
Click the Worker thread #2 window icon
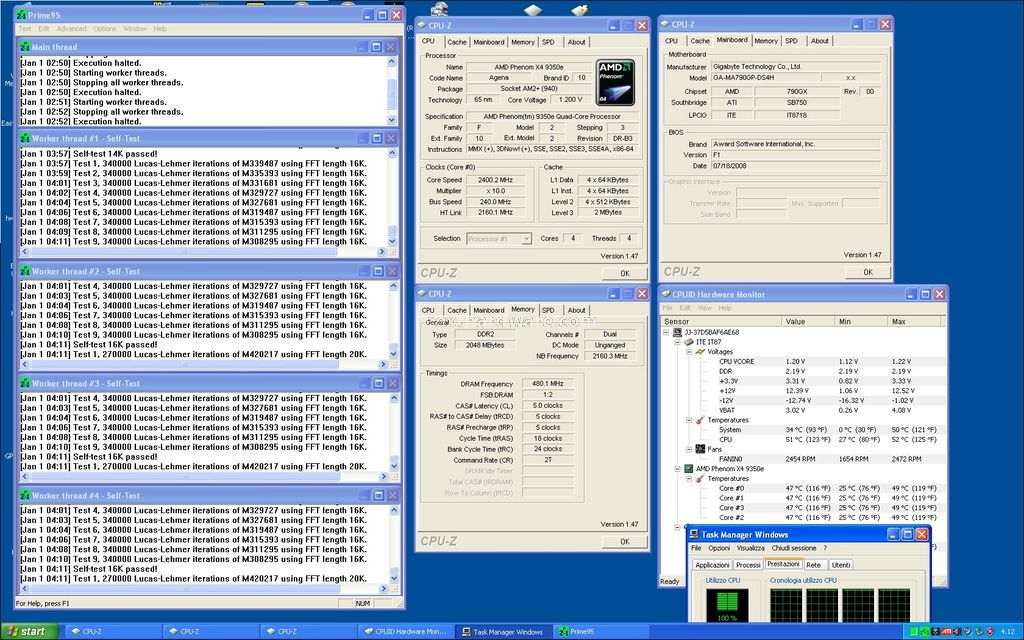(25, 271)
